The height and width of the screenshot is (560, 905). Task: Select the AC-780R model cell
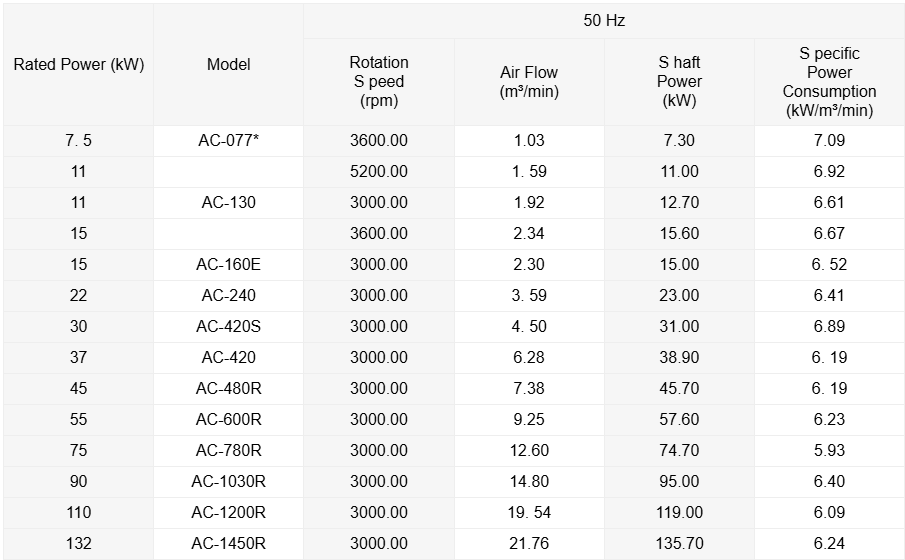coord(229,451)
